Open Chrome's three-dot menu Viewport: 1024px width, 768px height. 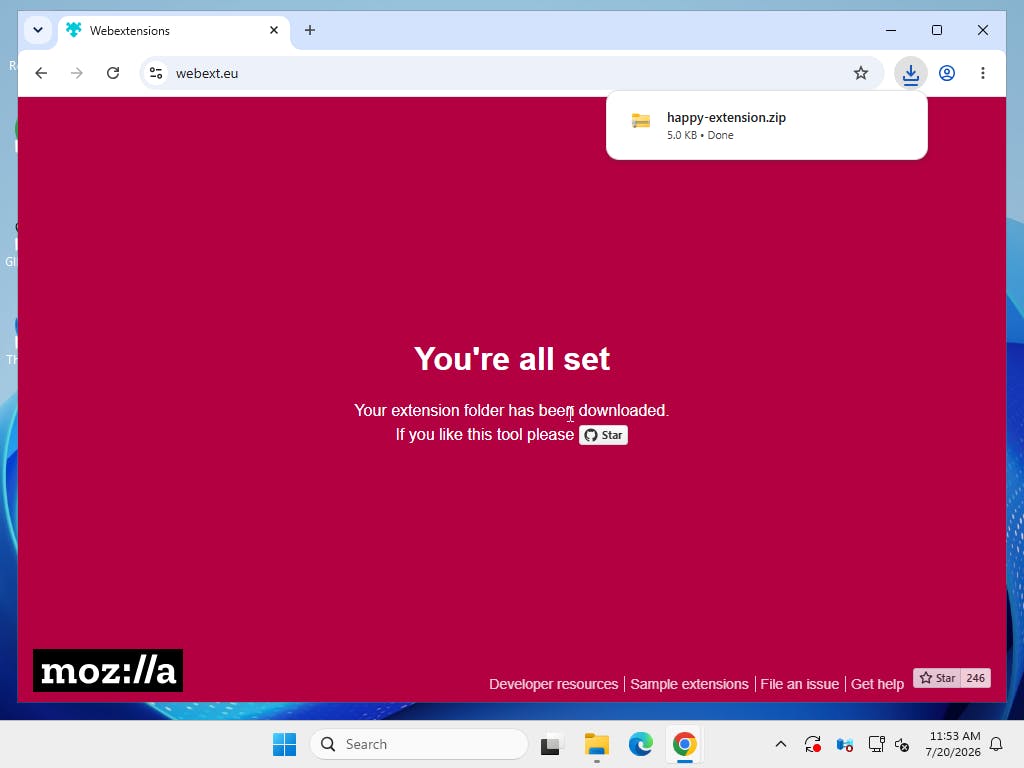pos(983,73)
